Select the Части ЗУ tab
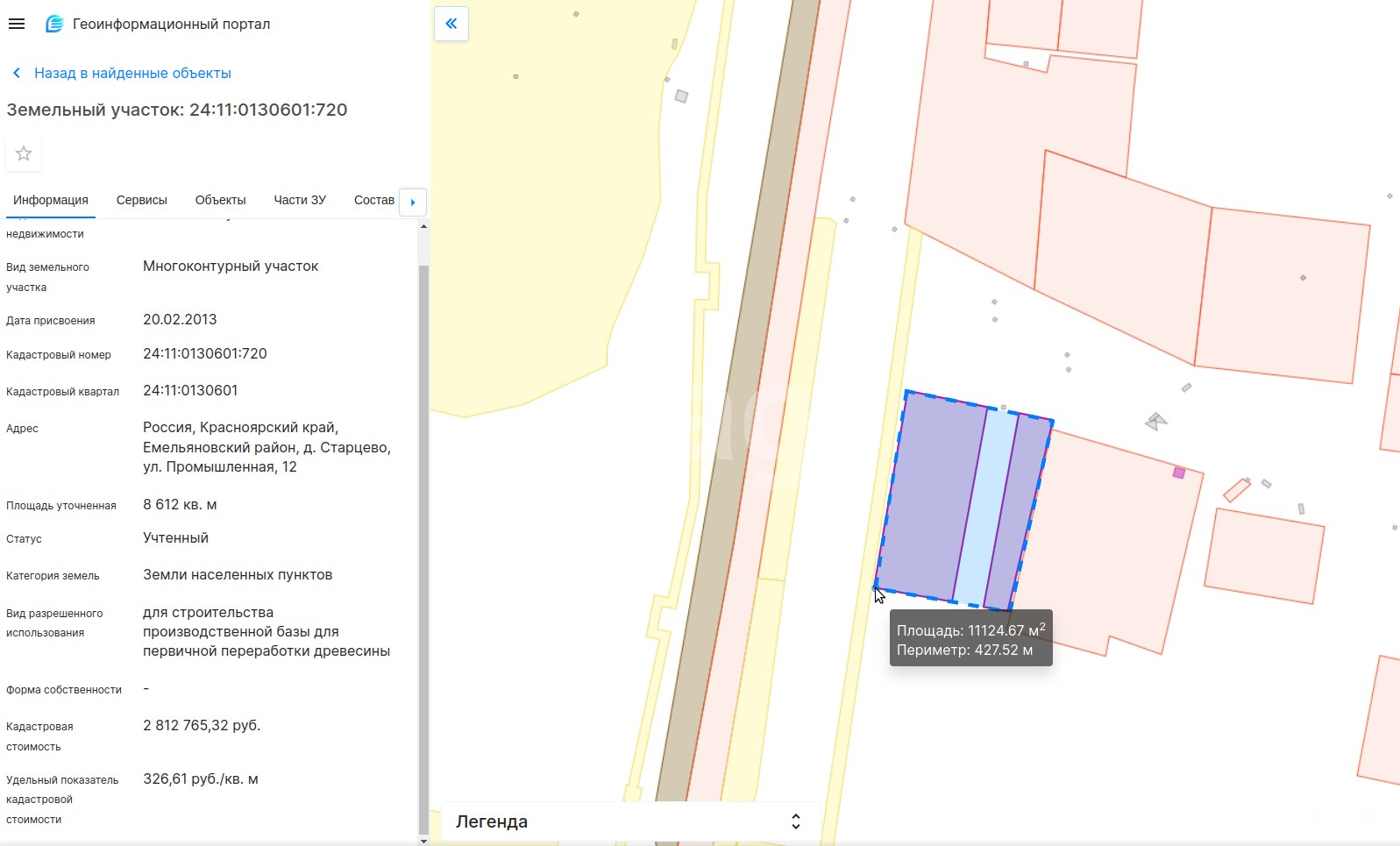Image resolution: width=1400 pixels, height=846 pixels. (x=300, y=201)
